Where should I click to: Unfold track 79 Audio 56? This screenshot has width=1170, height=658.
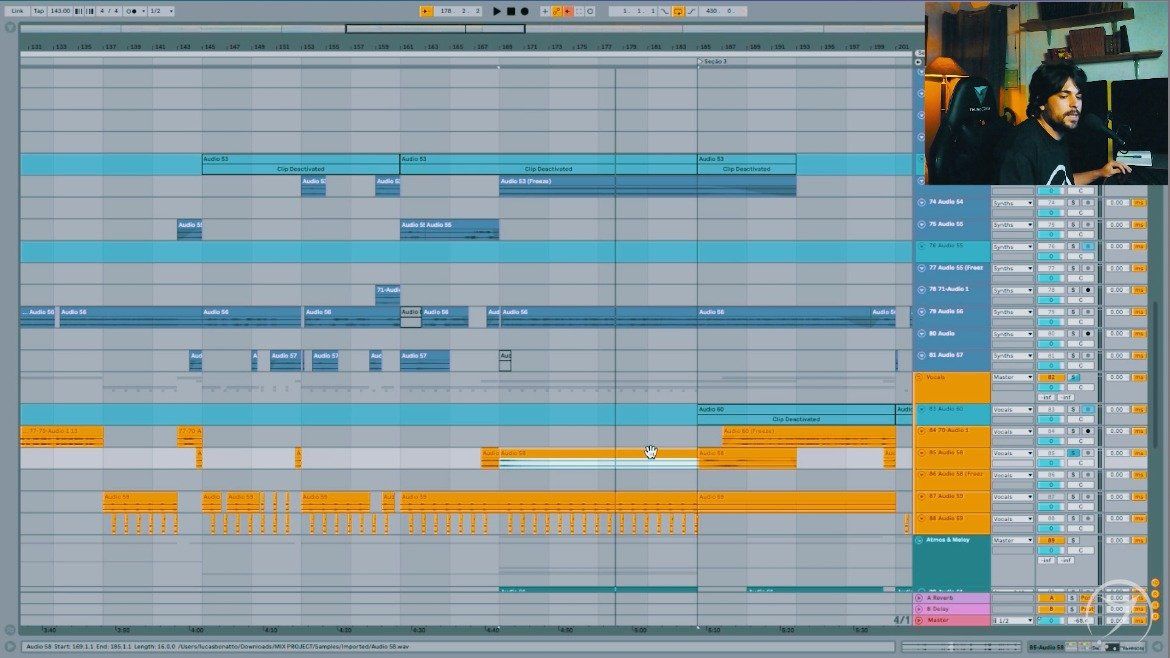coord(922,311)
